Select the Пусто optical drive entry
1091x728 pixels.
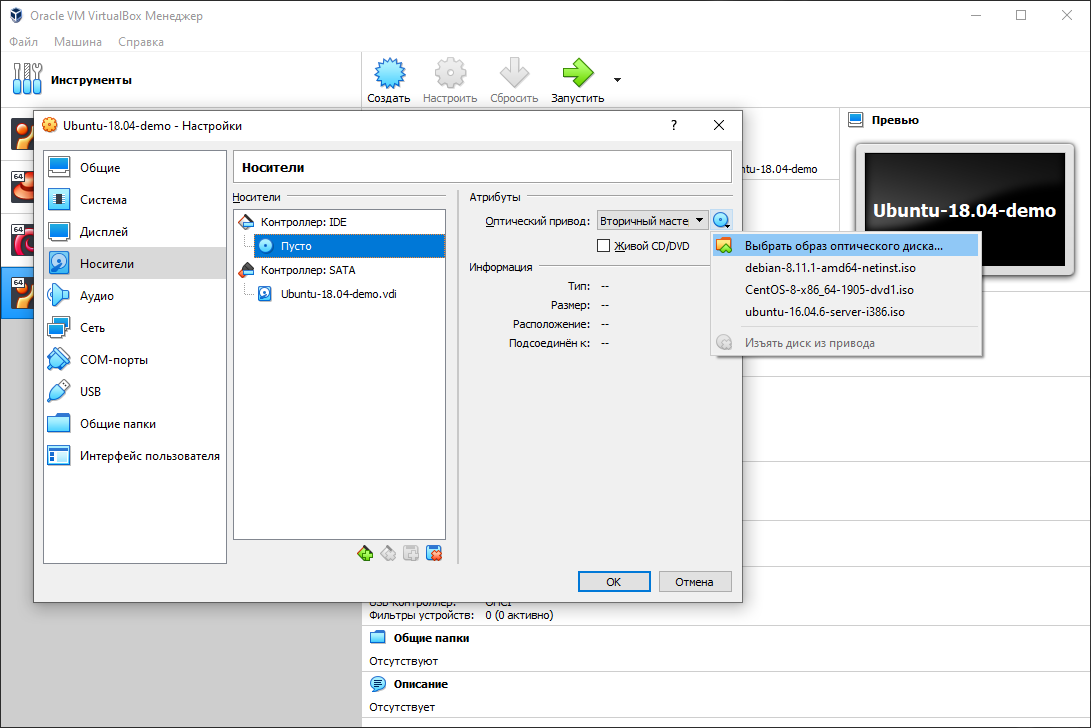click(x=349, y=246)
